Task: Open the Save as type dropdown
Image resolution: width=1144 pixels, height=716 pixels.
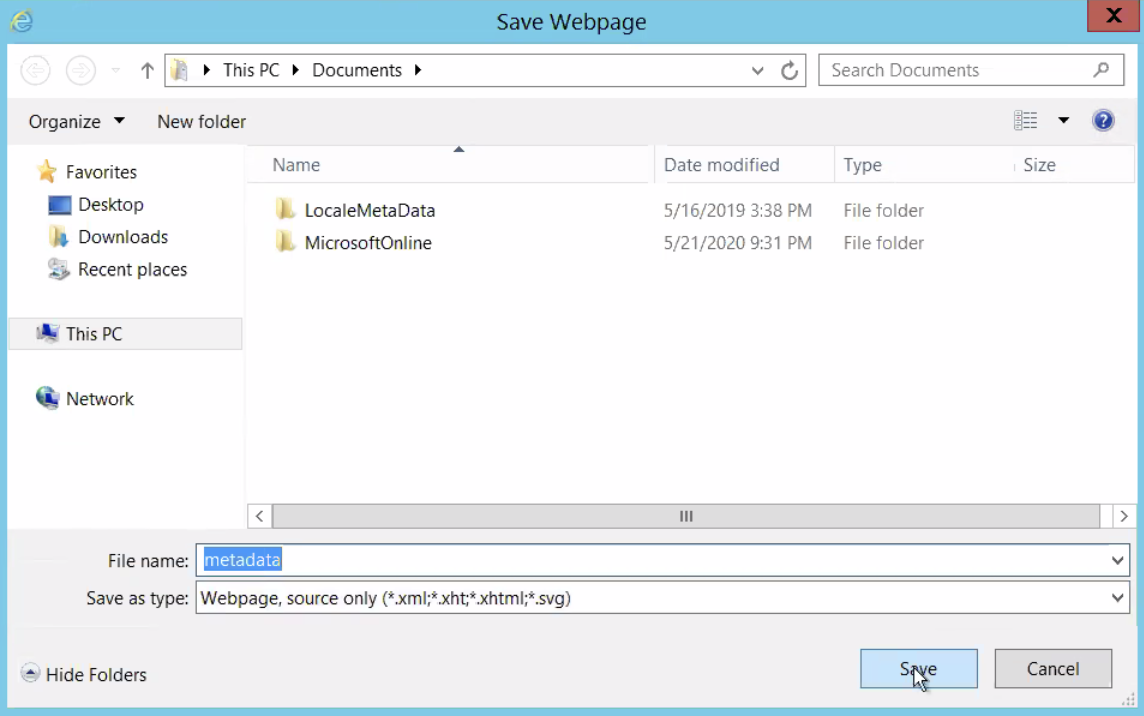Action: click(x=1117, y=598)
